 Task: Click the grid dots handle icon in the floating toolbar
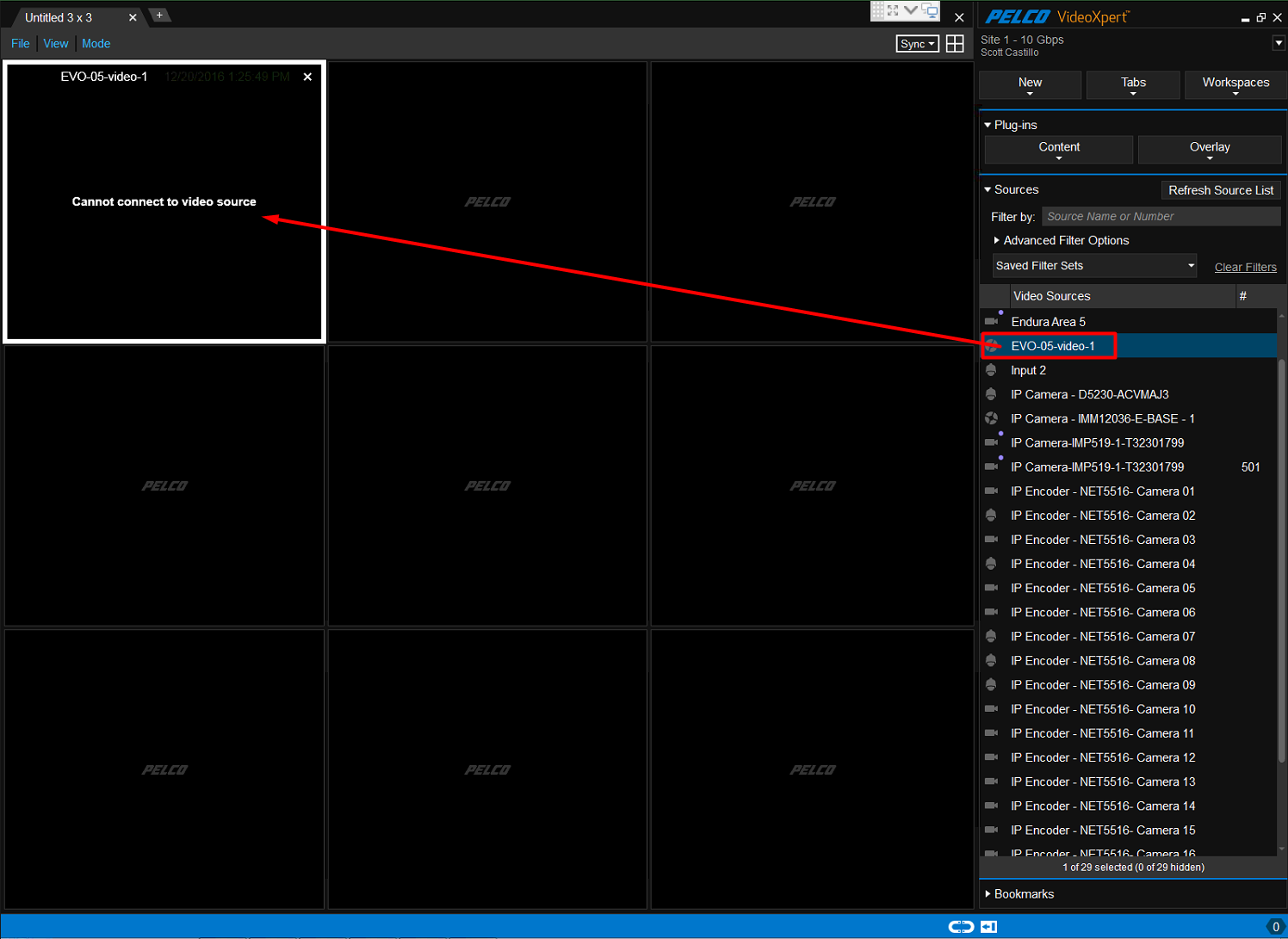tap(877, 10)
